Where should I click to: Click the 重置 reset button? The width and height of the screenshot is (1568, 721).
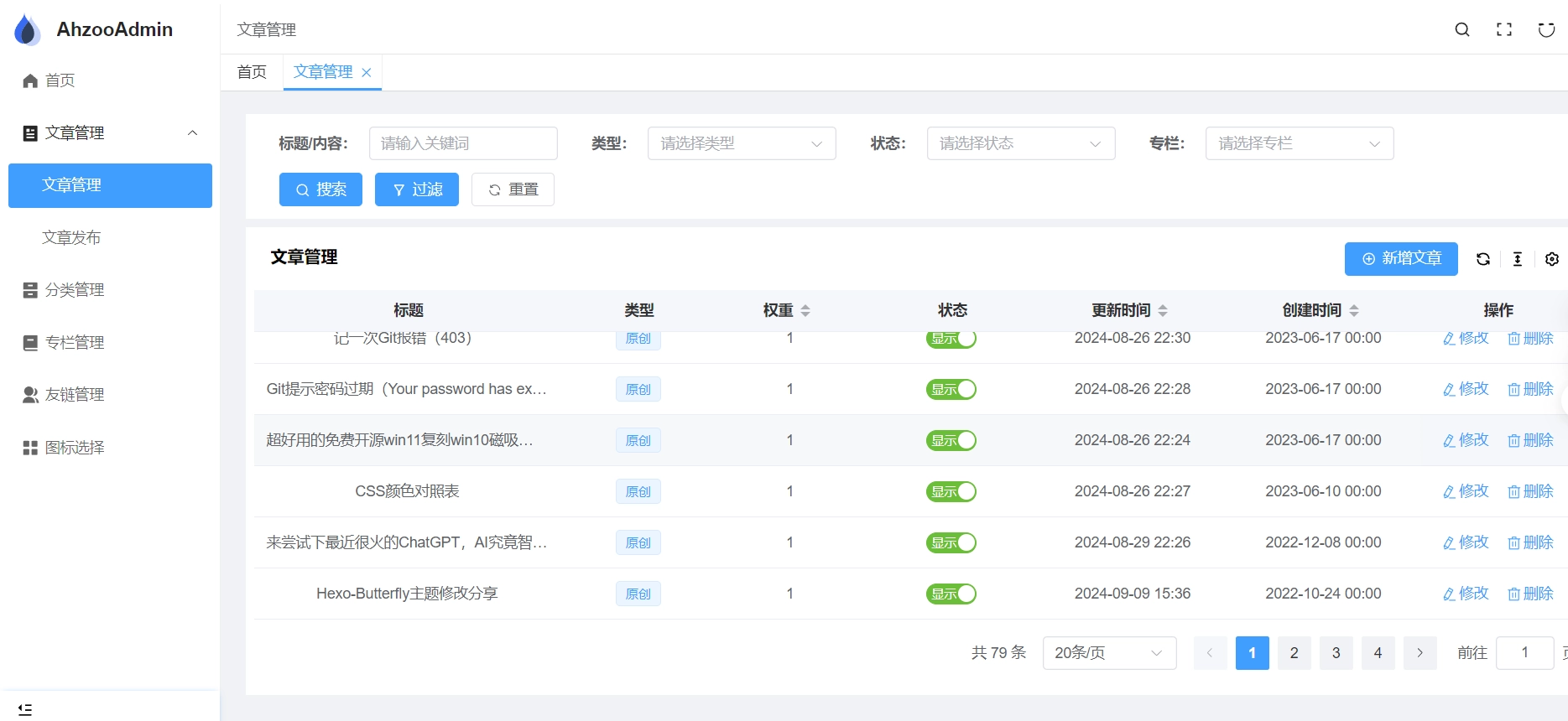click(513, 189)
